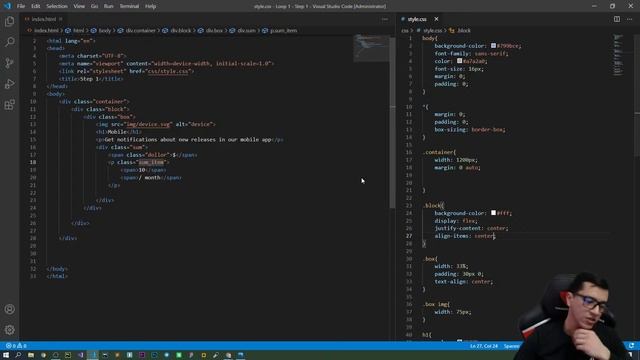Open the Windows Start menu
640x360 pixels.
[6, 355]
